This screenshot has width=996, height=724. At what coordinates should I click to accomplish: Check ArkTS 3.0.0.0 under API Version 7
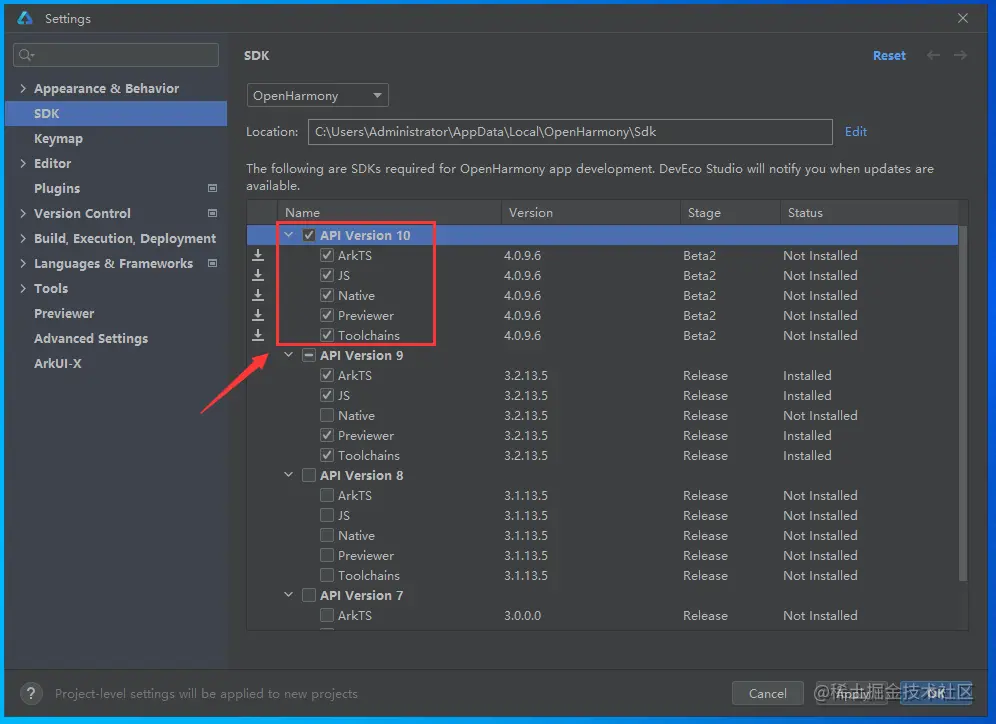[326, 615]
